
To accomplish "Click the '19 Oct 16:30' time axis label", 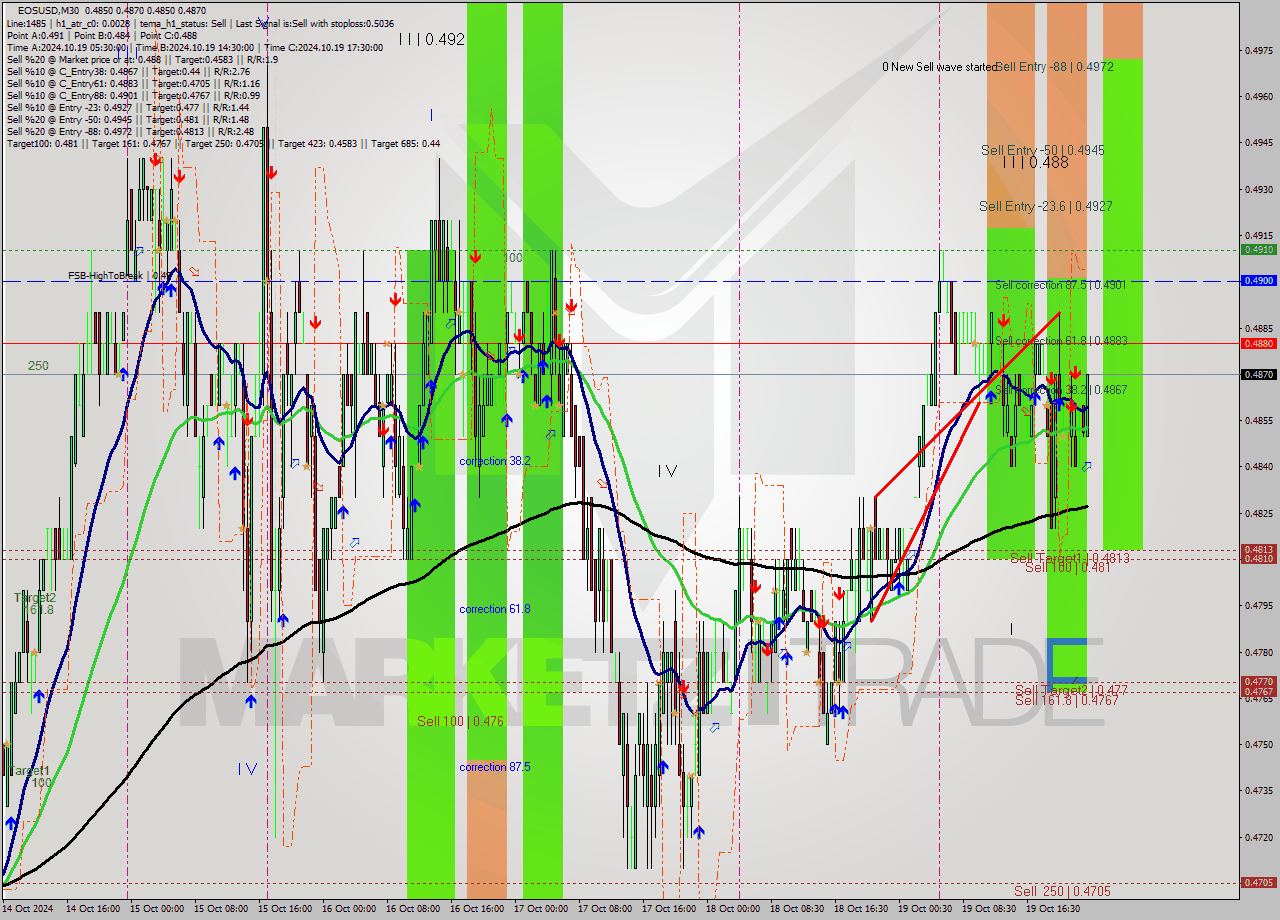I will [1053, 909].
